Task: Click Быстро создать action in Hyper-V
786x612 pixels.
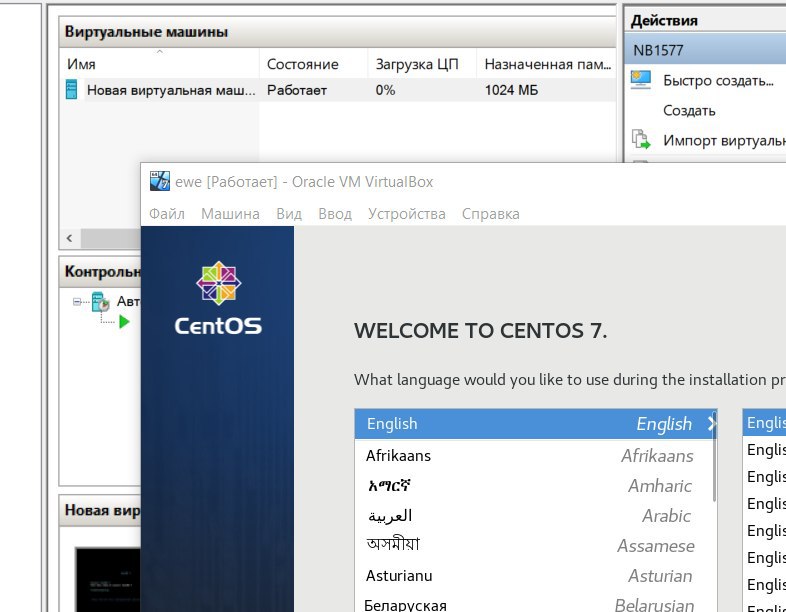Action: point(718,80)
